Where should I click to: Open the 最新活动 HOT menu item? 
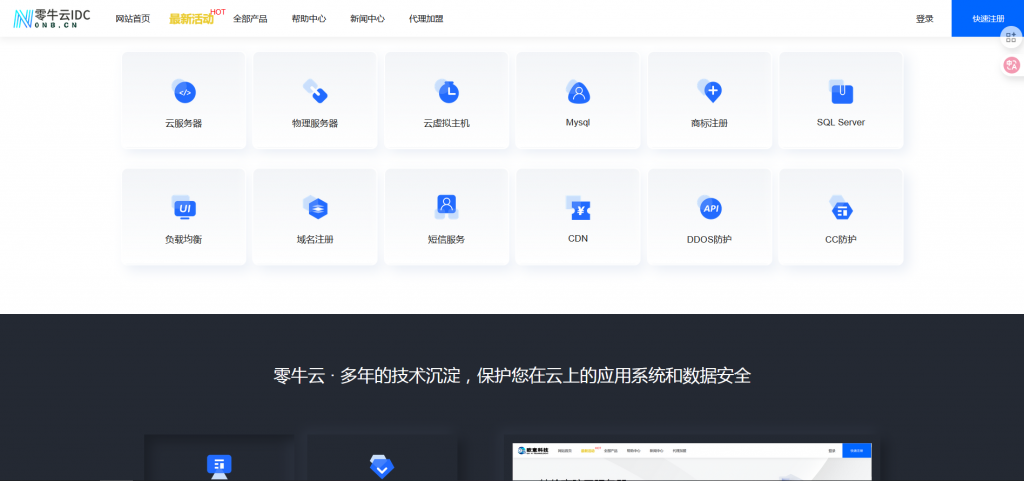point(192,19)
